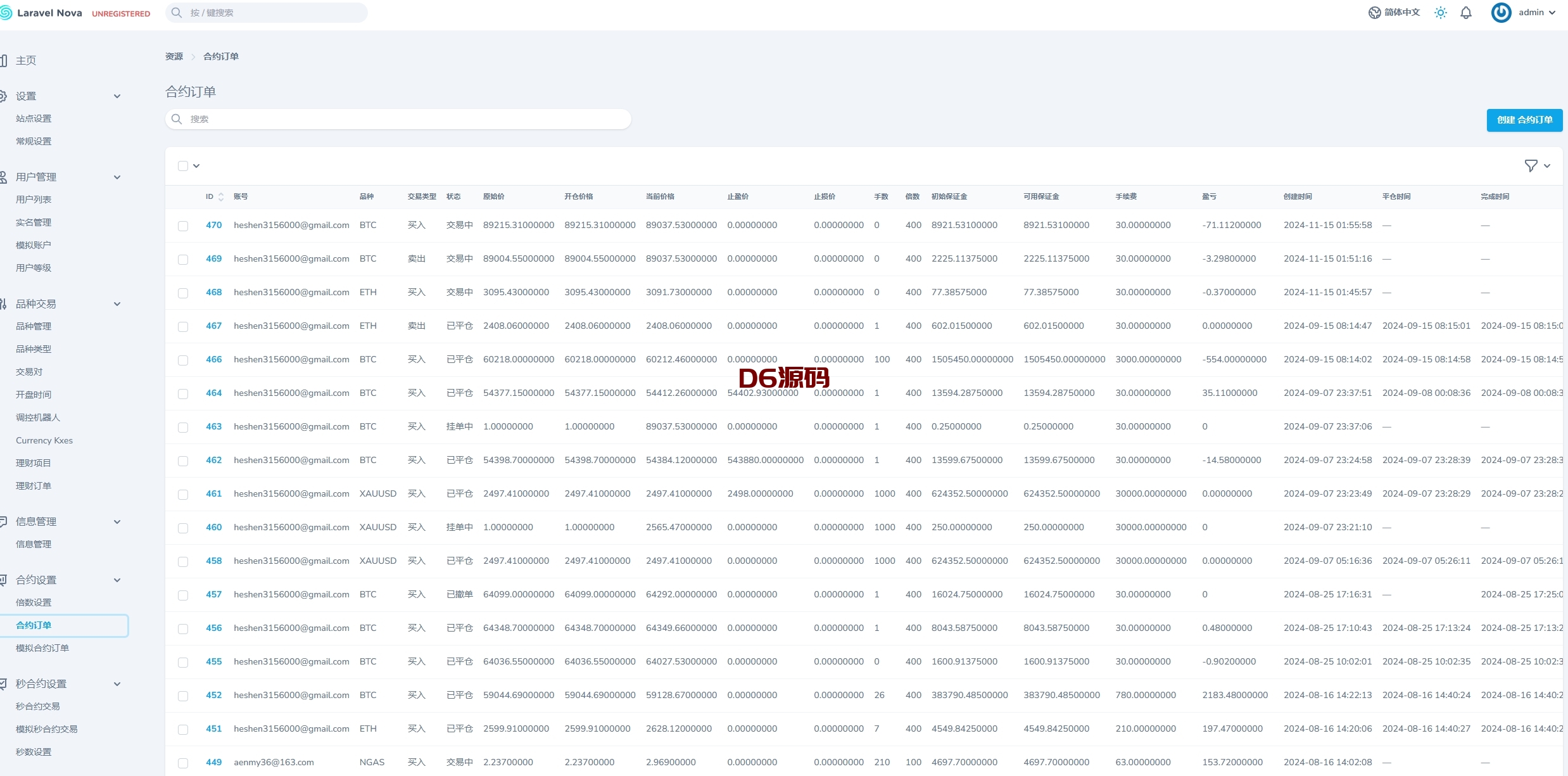Click 2183.48000000 profit value in order 452
This screenshot has height=776, width=1568.
(x=1235, y=696)
